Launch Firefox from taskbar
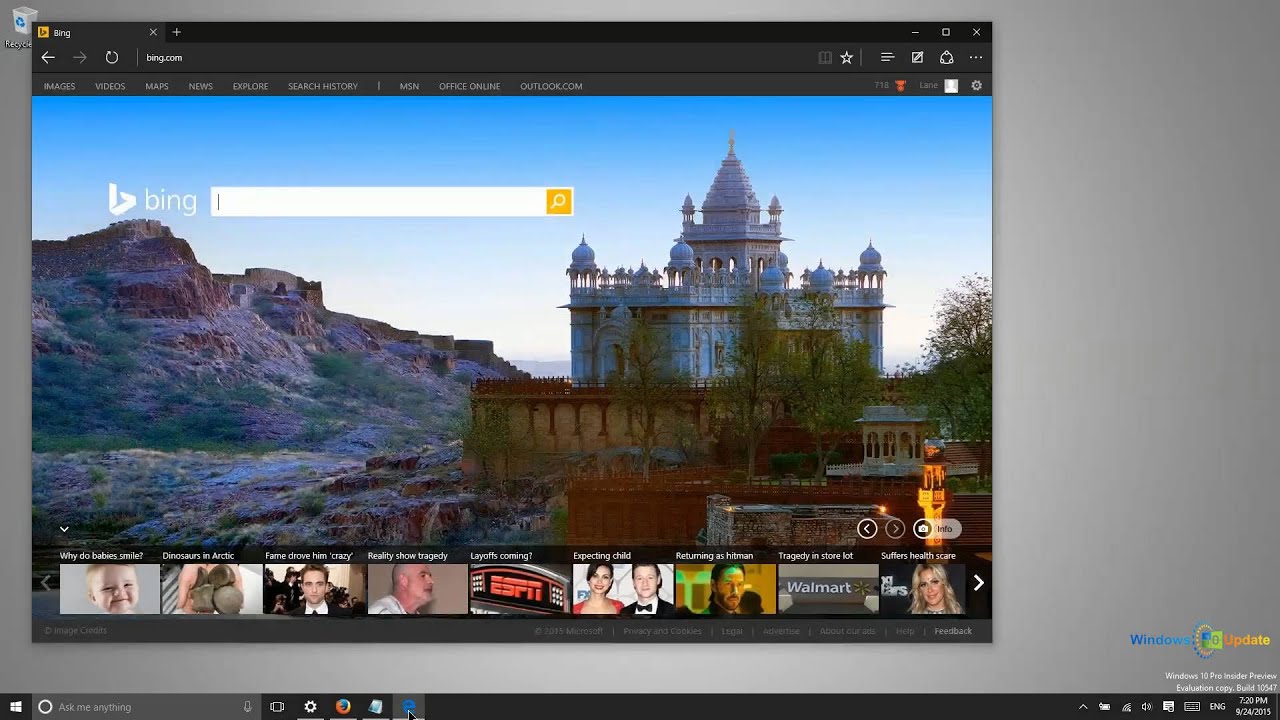This screenshot has height=720, width=1280. coord(343,707)
